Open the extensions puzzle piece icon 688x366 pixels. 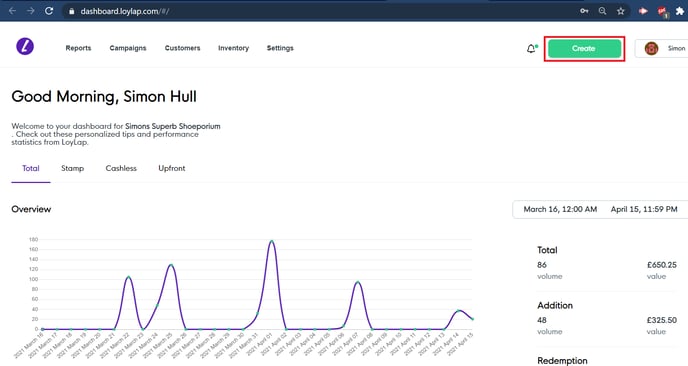pos(680,11)
